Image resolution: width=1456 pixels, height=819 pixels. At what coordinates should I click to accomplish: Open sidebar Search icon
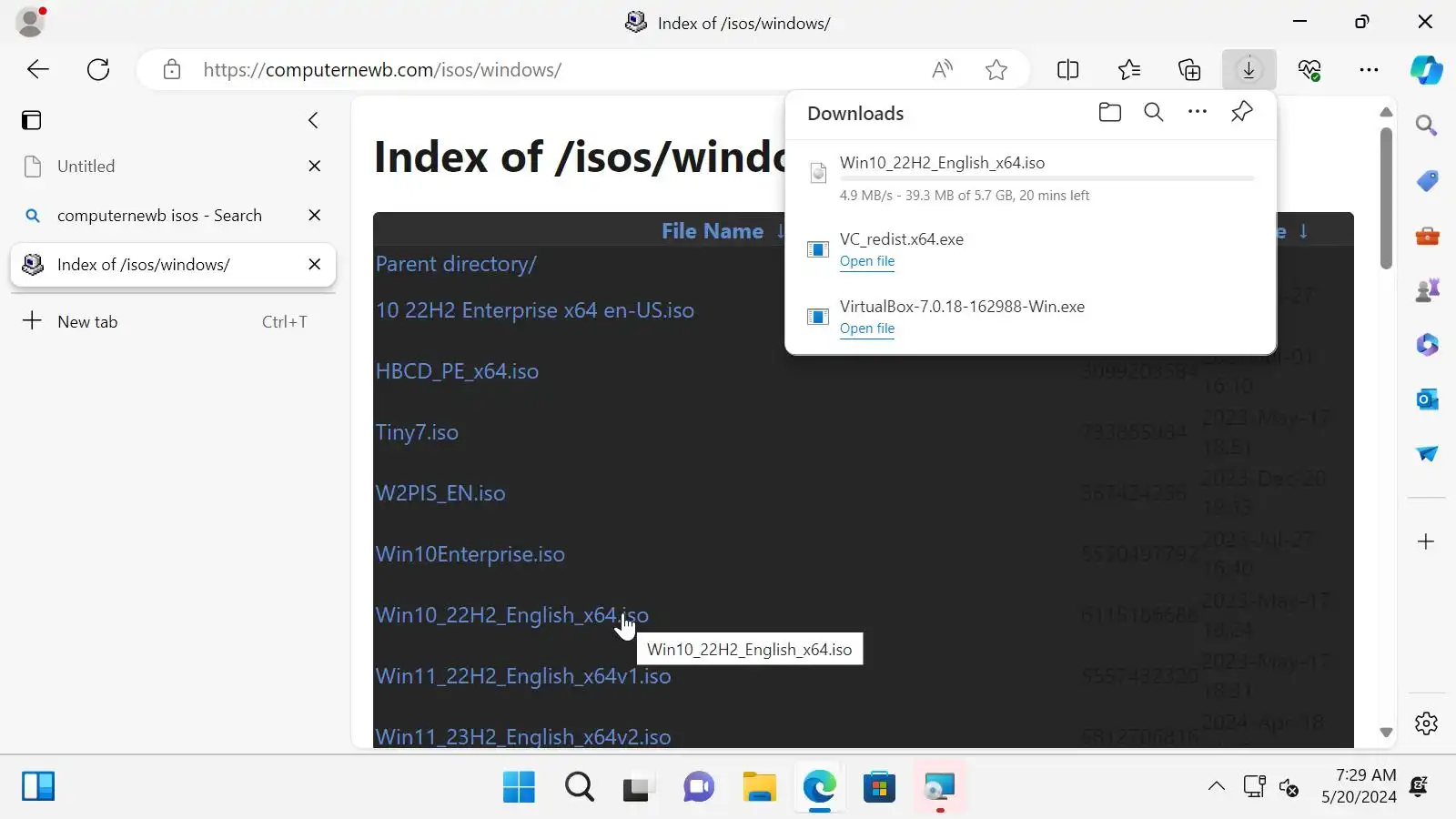(x=1427, y=126)
